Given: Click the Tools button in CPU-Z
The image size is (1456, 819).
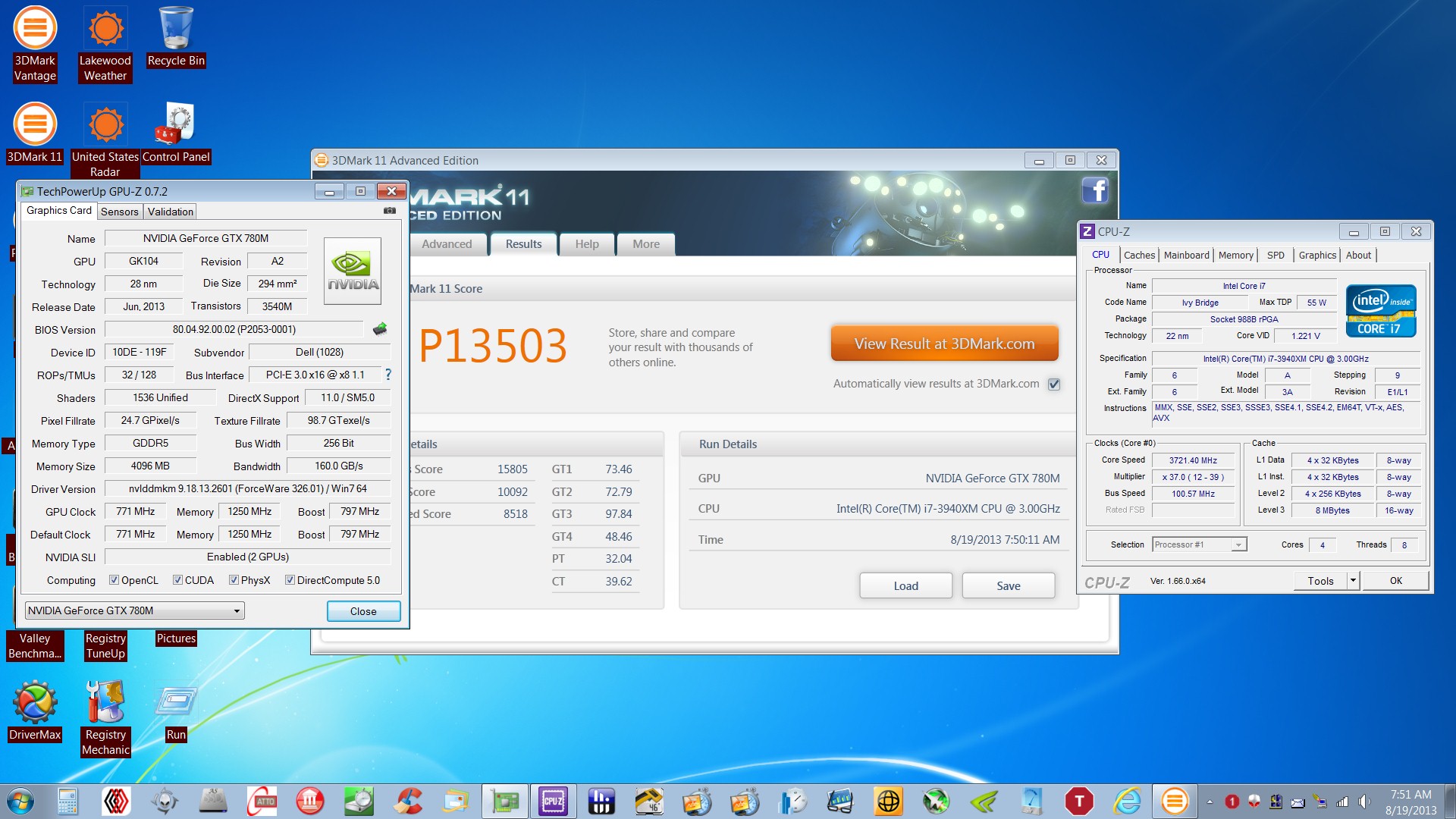Looking at the screenshot, I should [1320, 581].
